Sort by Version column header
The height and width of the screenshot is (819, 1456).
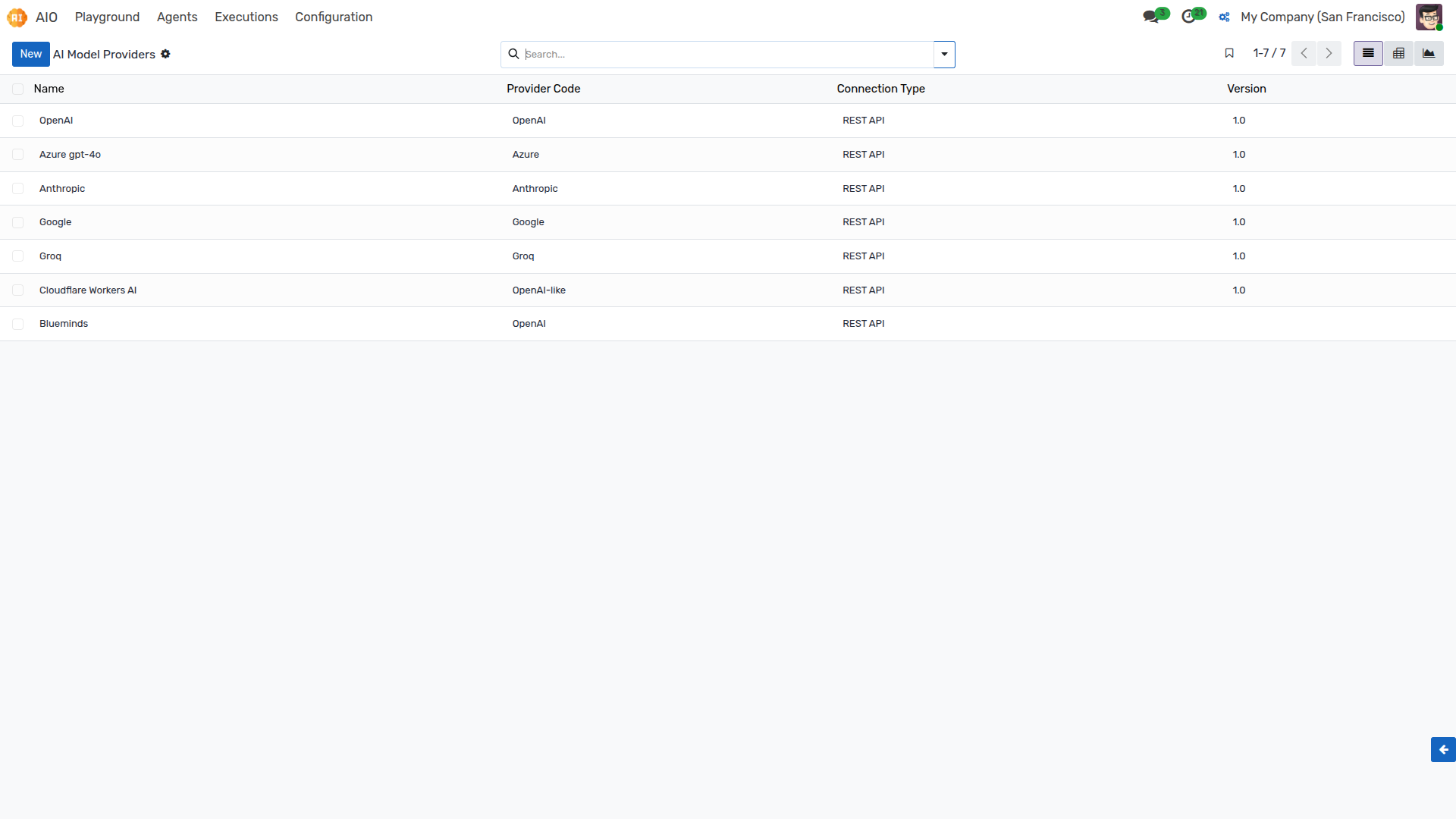tap(1246, 89)
